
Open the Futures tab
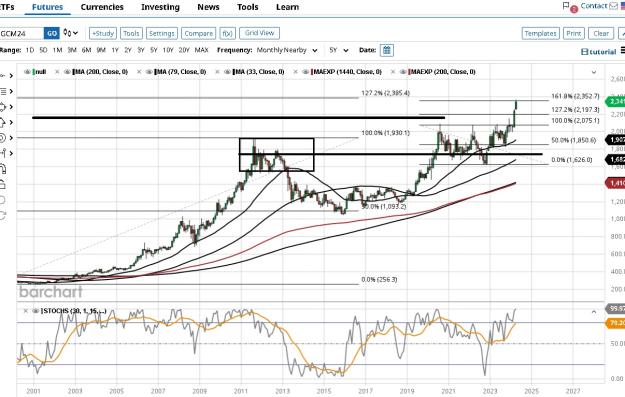click(47, 7)
